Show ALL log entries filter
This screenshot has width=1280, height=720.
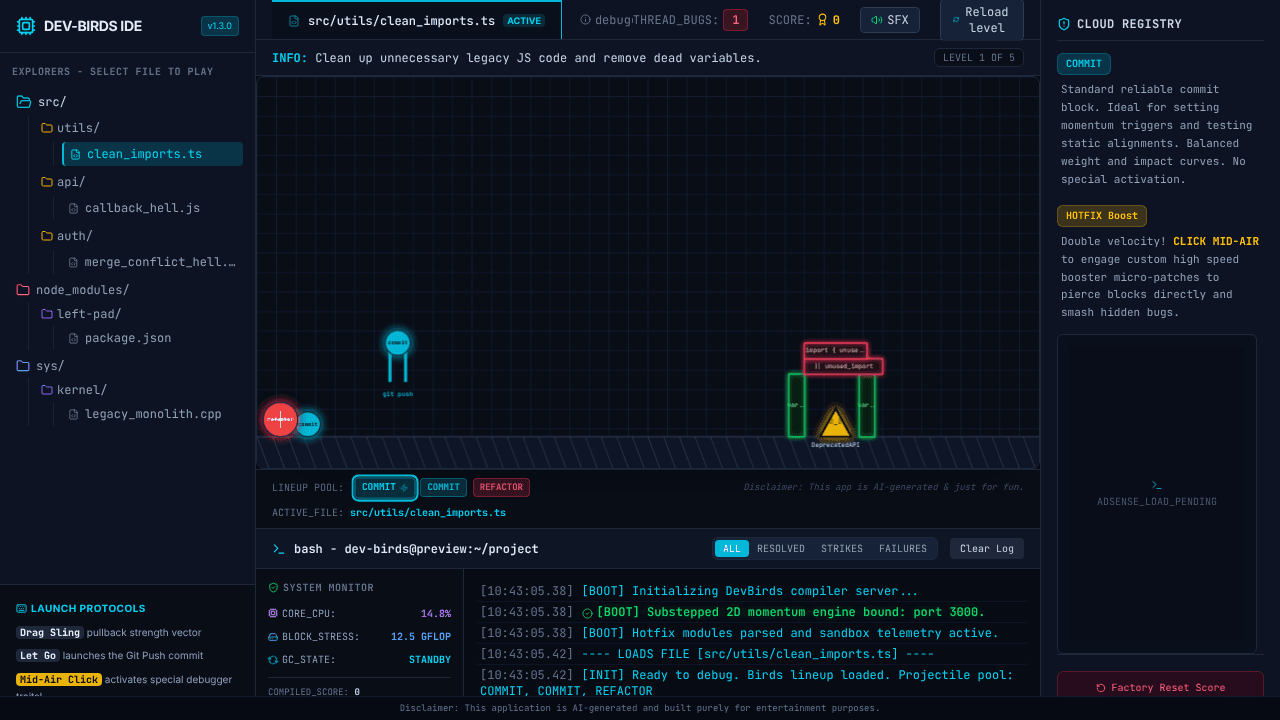[x=732, y=549]
